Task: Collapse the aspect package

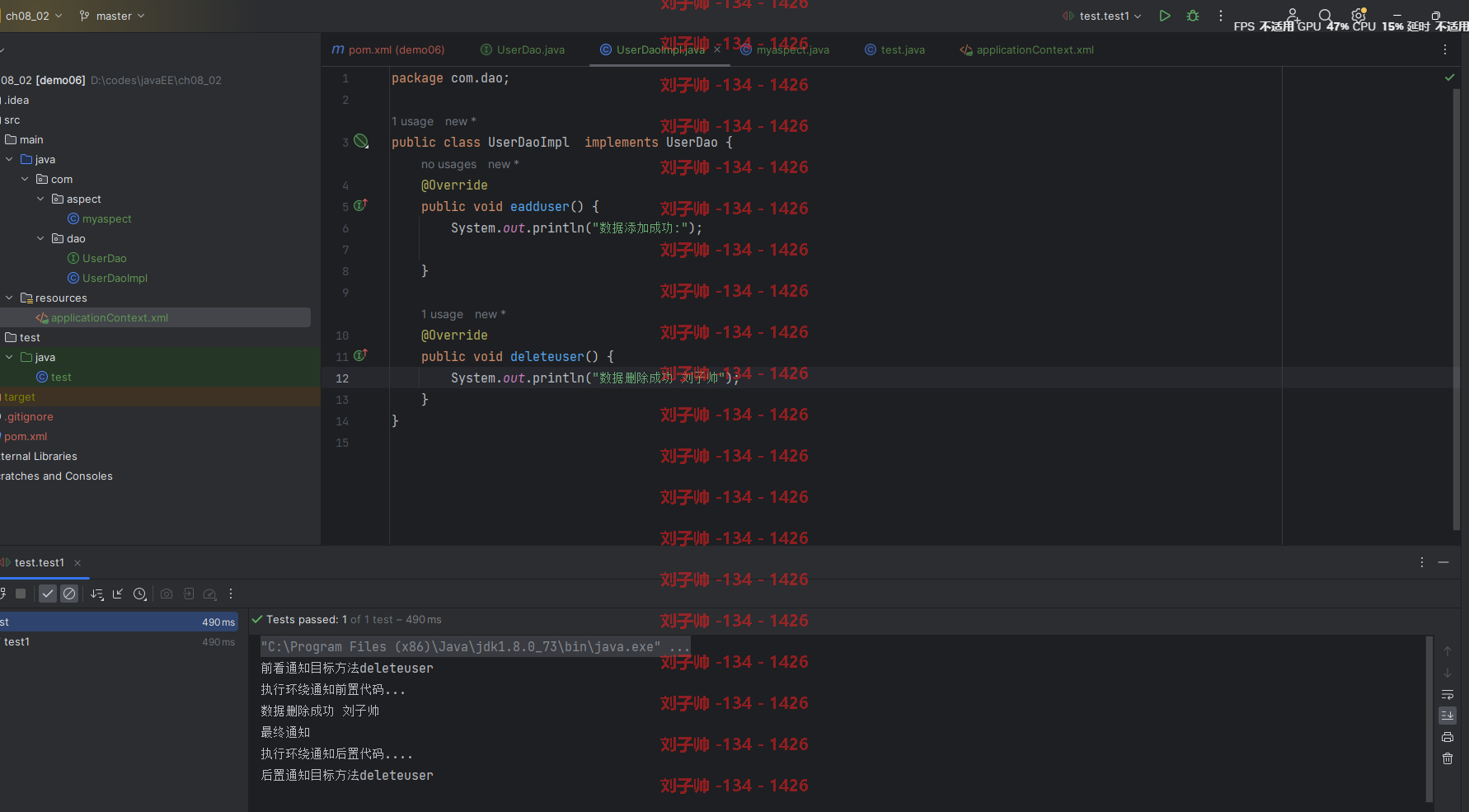Action: (40, 199)
